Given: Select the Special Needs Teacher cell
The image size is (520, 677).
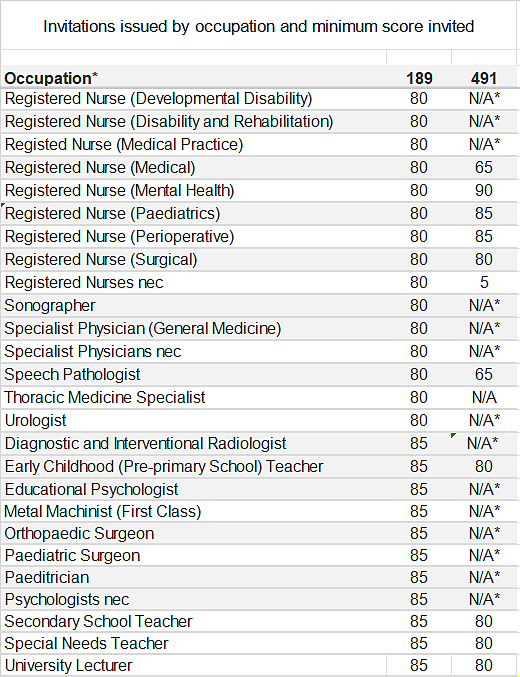Looking at the screenshot, I should click(x=193, y=643).
